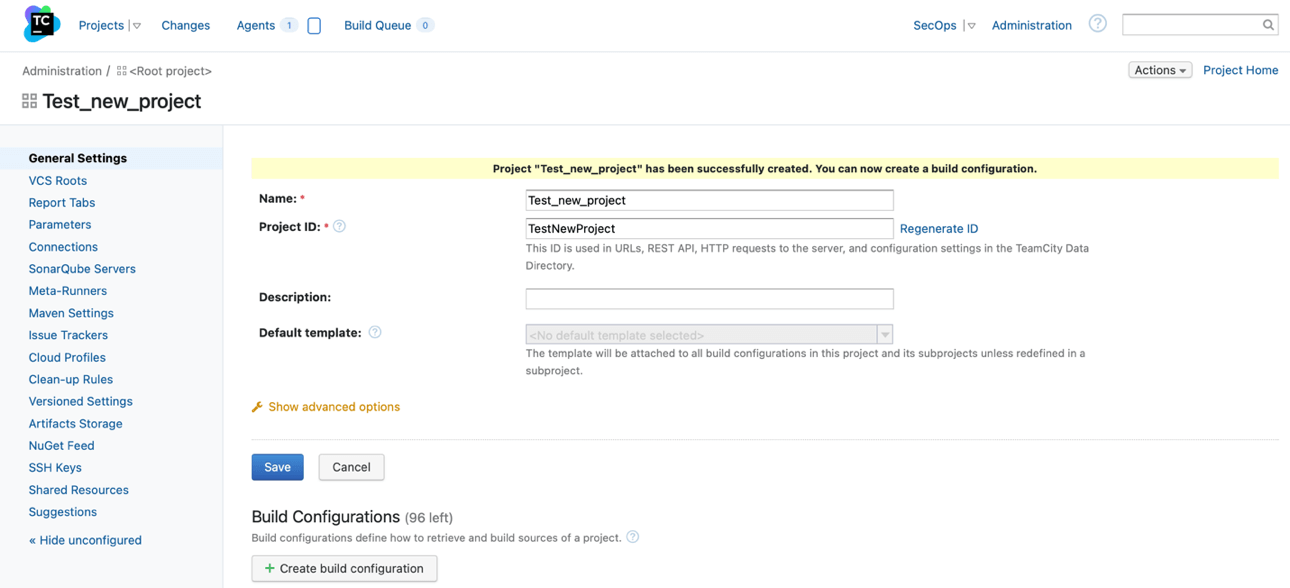Open SonarQube Servers settings
The width and height of the screenshot is (1290, 588).
point(82,268)
